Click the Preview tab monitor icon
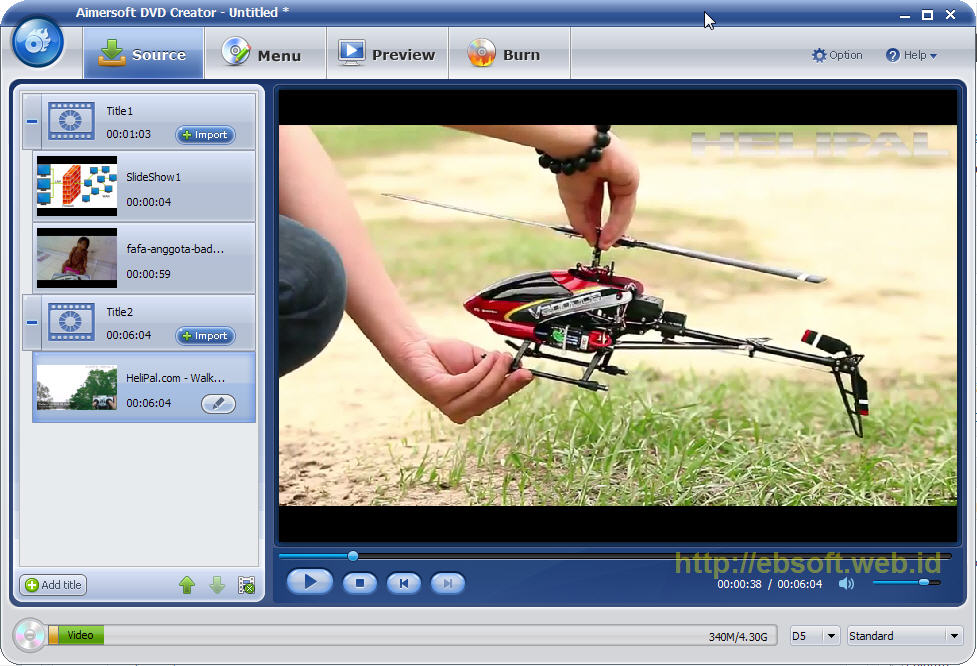977x666 pixels. click(351, 52)
